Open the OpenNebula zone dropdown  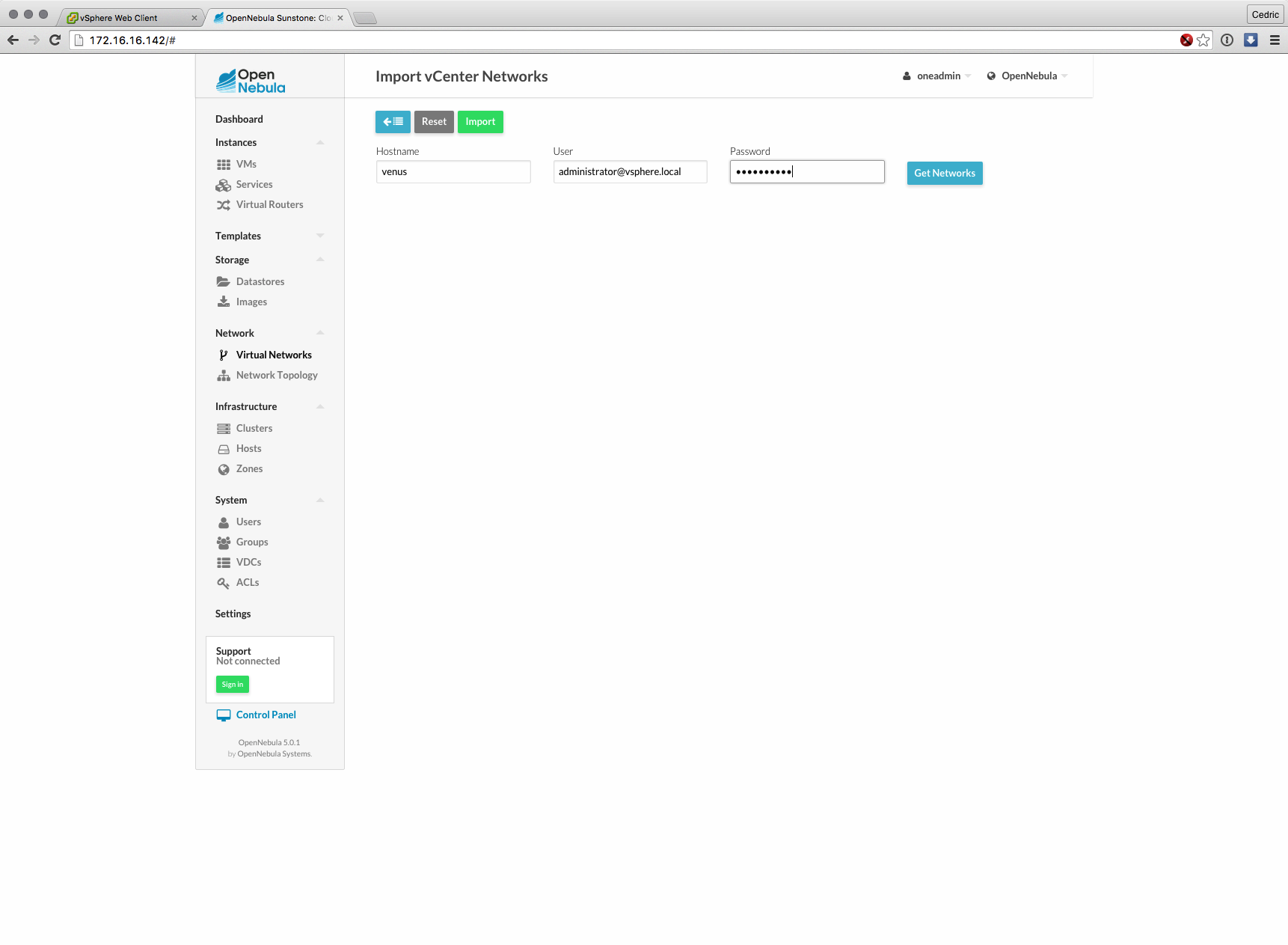click(x=1028, y=76)
